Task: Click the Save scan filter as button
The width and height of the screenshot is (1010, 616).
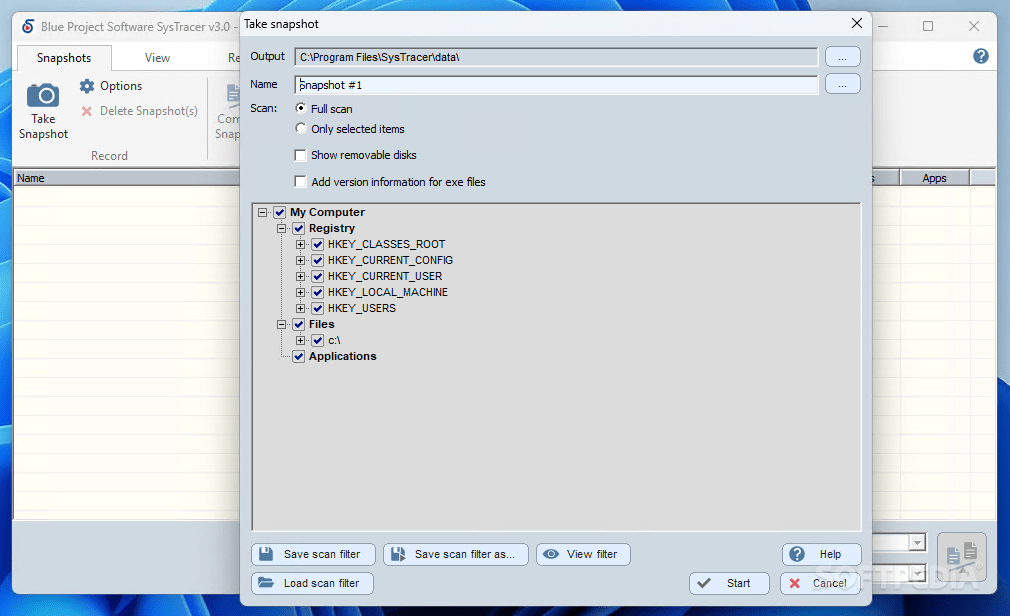Action: tap(455, 554)
